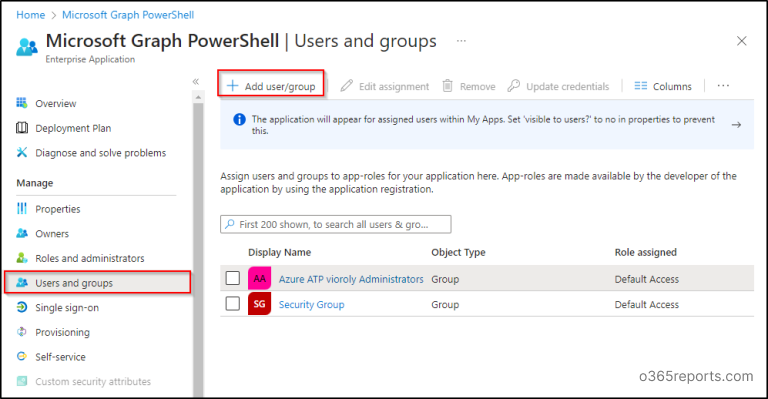Sort by Role assigned column header
The width and height of the screenshot is (768, 399).
coord(646,252)
